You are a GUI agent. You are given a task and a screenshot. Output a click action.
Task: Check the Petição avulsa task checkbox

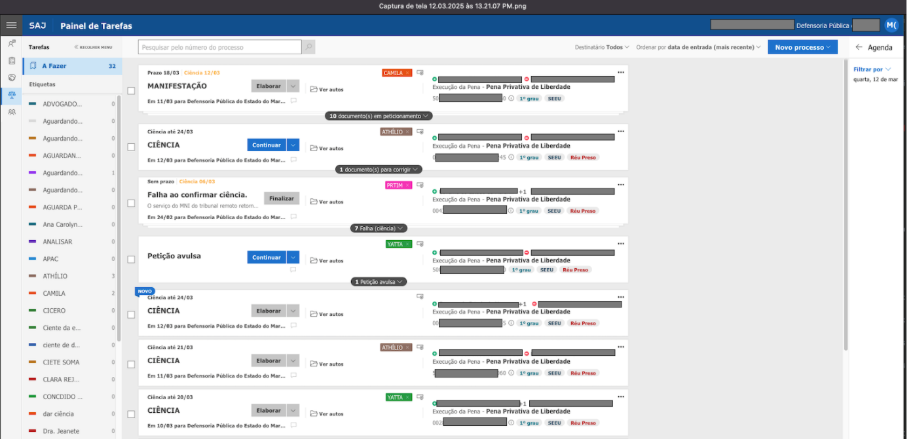tap(131, 258)
